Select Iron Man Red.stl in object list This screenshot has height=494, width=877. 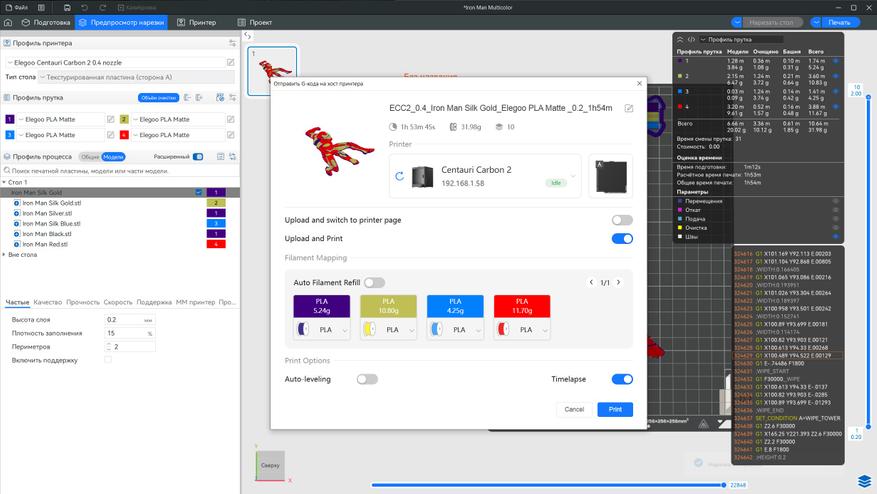[45, 244]
